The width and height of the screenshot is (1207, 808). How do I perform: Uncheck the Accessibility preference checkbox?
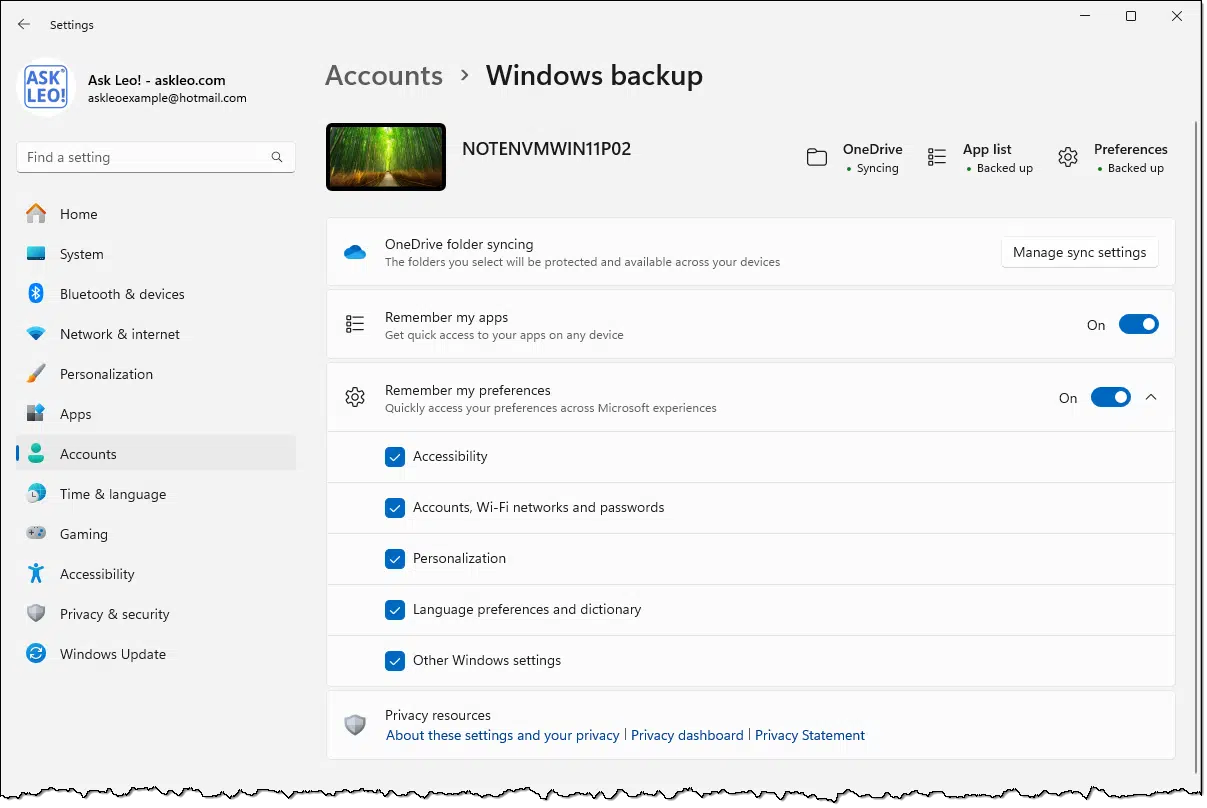(394, 457)
